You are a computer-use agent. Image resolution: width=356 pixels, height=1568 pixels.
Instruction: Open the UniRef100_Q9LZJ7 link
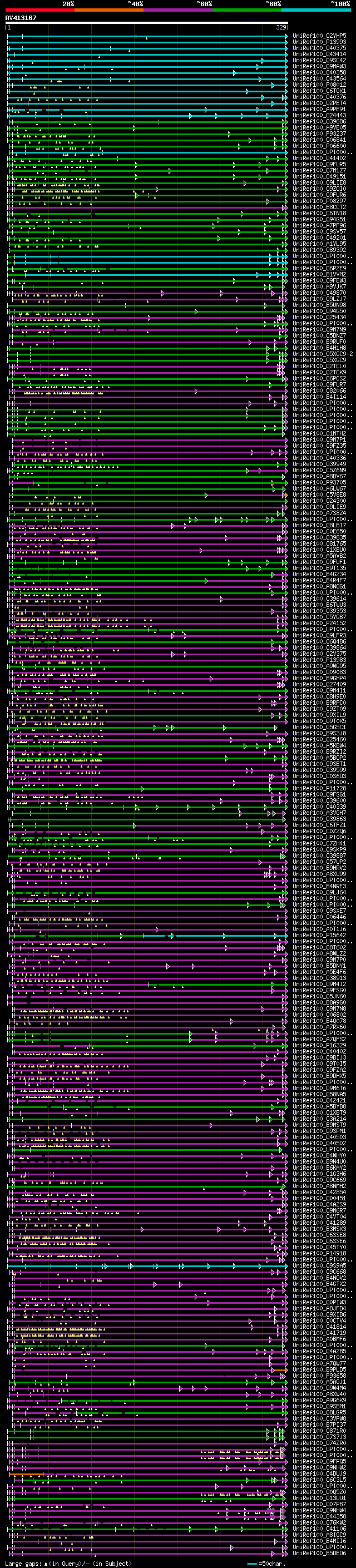pyautogui.click(x=319, y=299)
